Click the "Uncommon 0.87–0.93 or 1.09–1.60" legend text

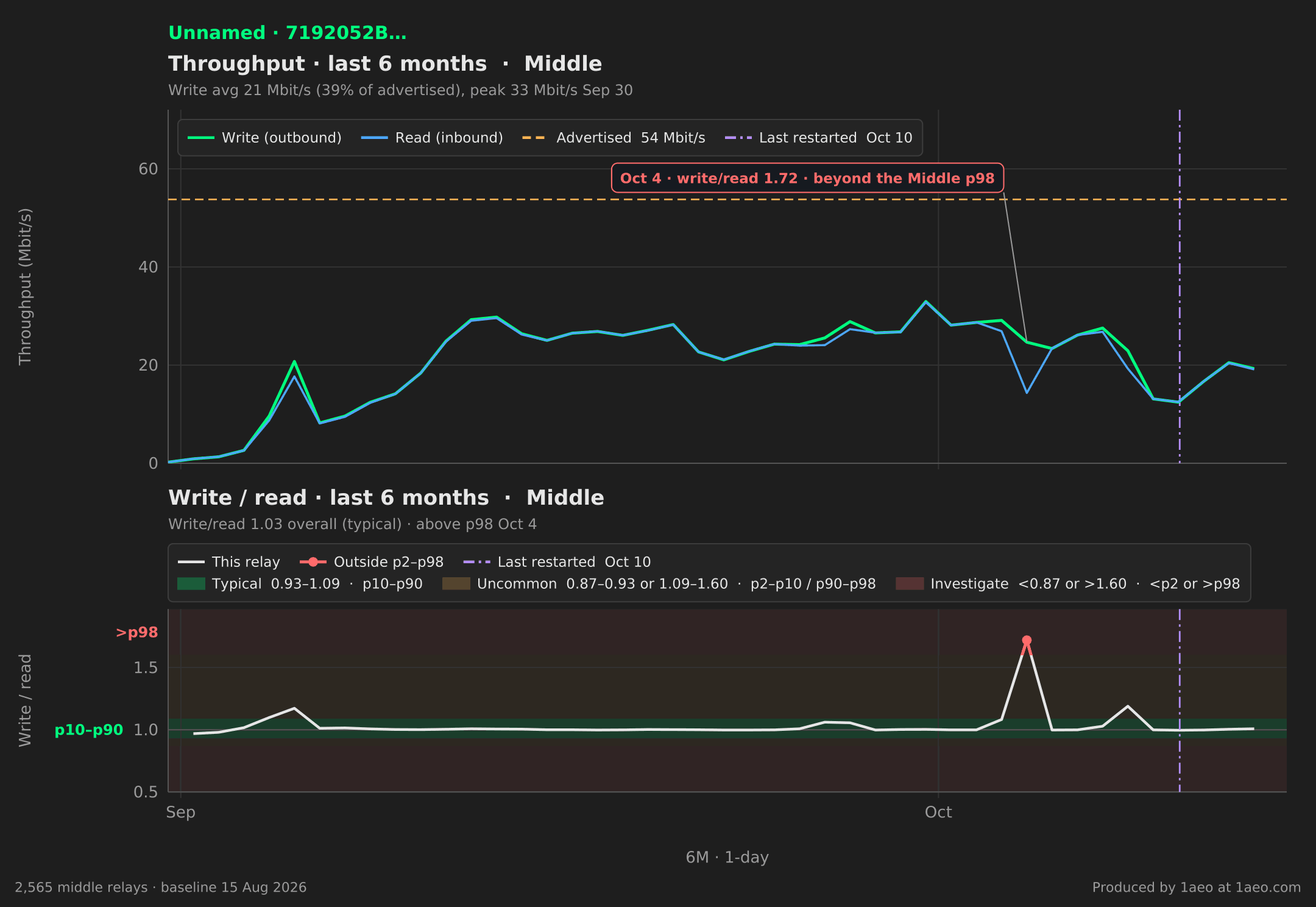tap(676, 584)
